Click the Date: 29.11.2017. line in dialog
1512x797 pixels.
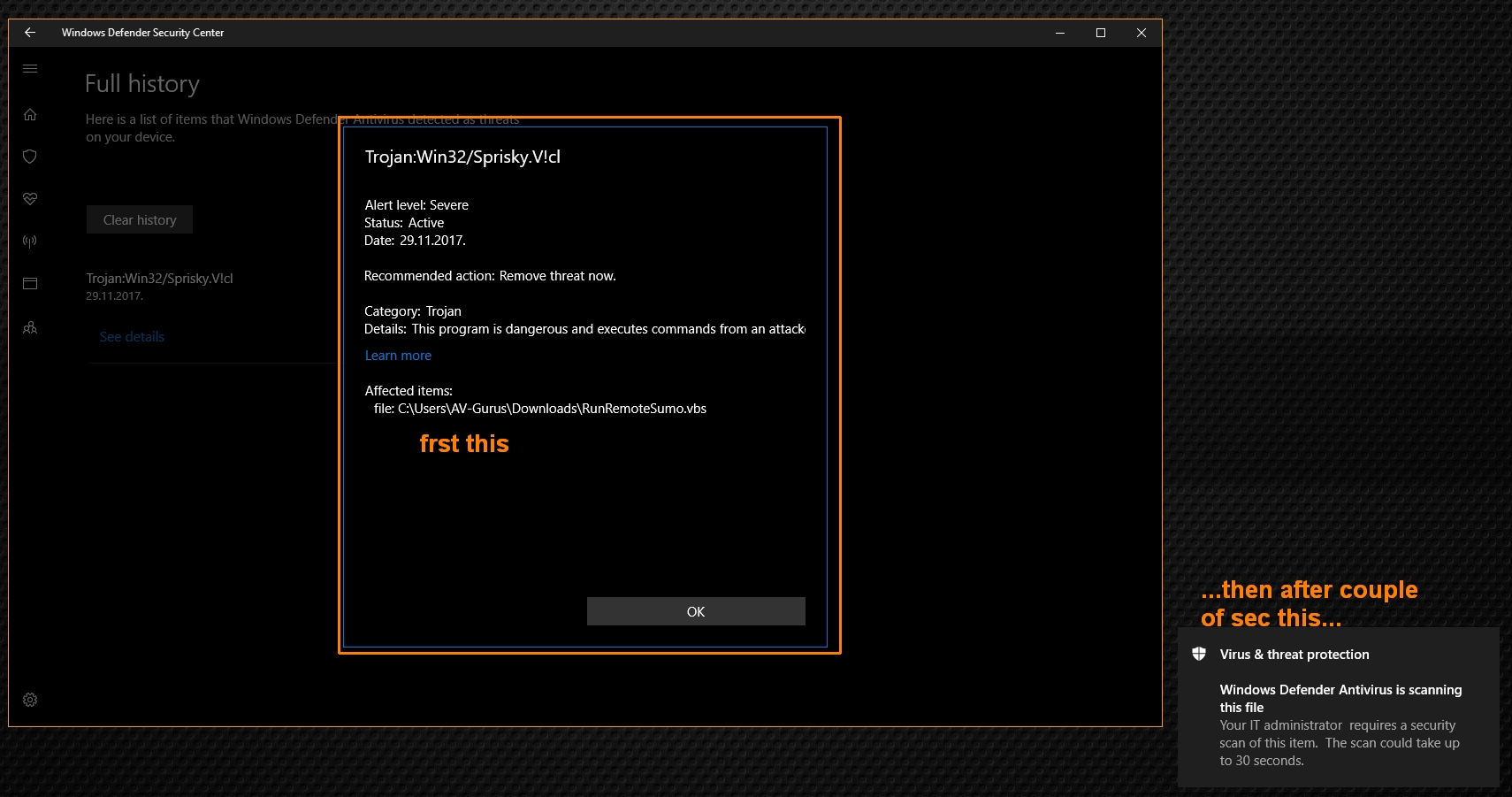pyautogui.click(x=415, y=241)
